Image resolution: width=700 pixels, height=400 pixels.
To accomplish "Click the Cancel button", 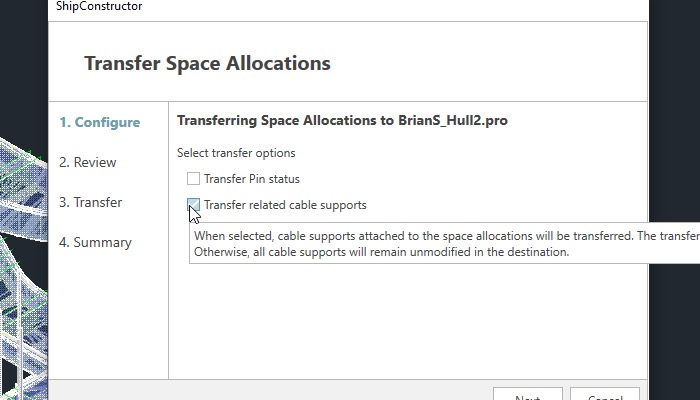I will pos(604,394).
